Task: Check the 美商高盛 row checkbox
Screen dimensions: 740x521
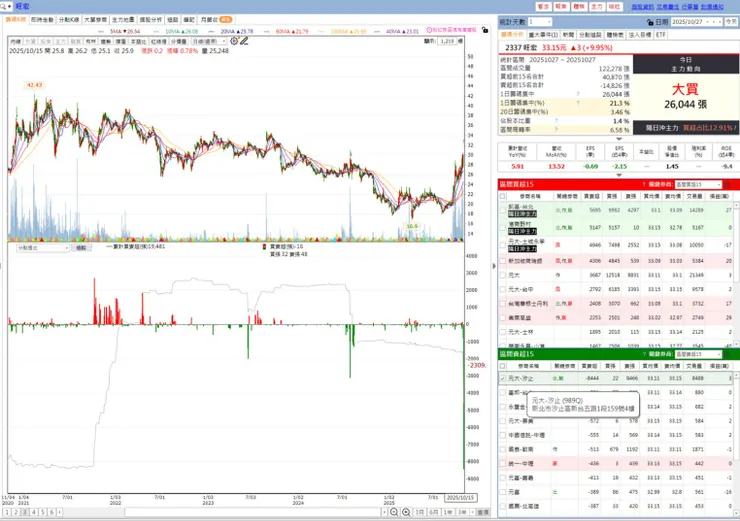Action: click(503, 318)
